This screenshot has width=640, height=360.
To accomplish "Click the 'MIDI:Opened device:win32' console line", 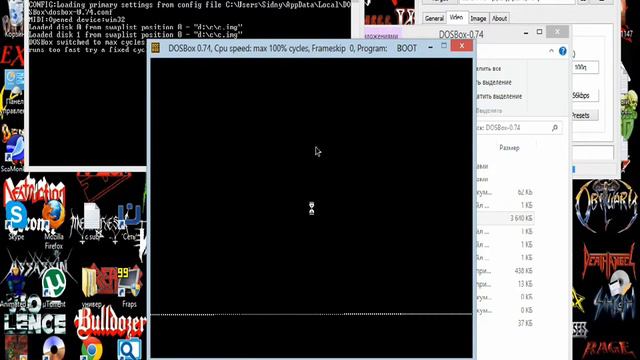I will [x=77, y=20].
